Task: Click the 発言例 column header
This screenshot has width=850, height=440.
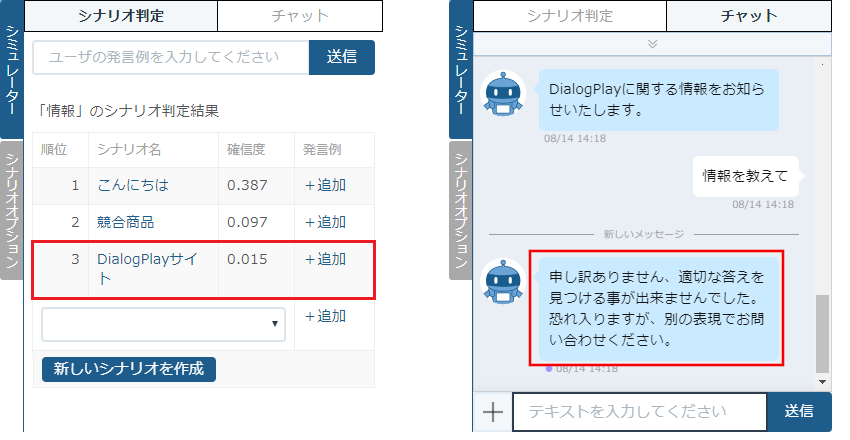Action: pyautogui.click(x=322, y=150)
